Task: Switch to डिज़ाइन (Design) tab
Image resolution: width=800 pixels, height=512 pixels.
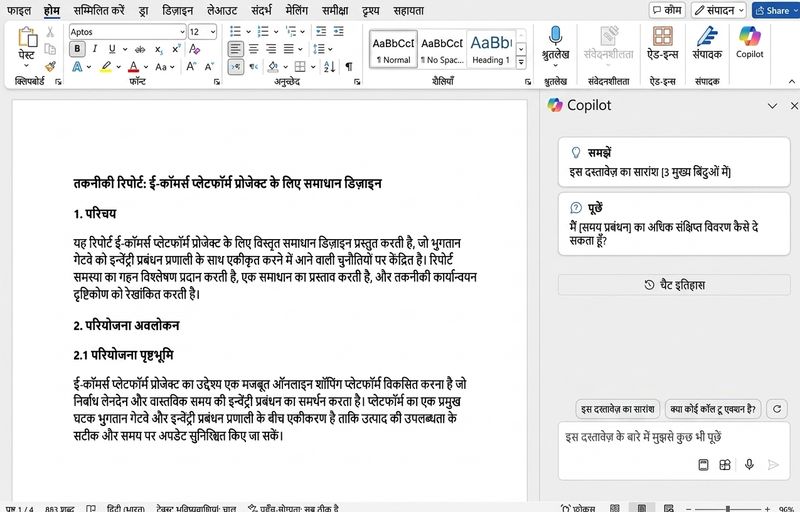Action: pyautogui.click(x=177, y=10)
